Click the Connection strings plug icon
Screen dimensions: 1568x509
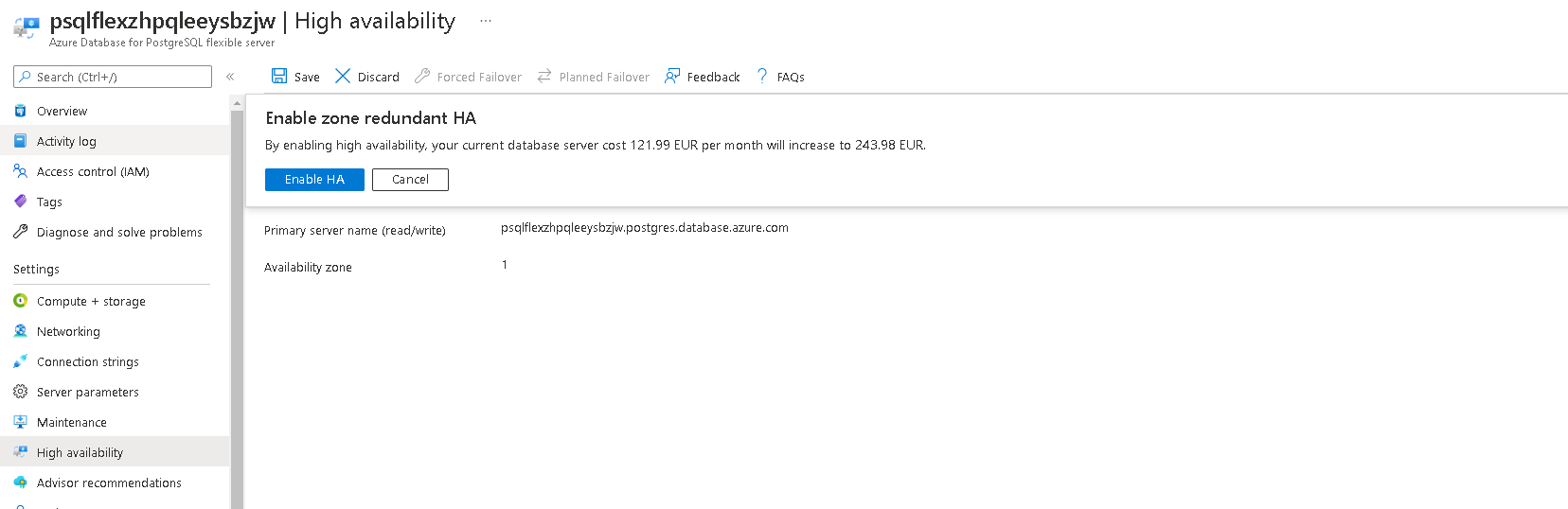[20, 361]
